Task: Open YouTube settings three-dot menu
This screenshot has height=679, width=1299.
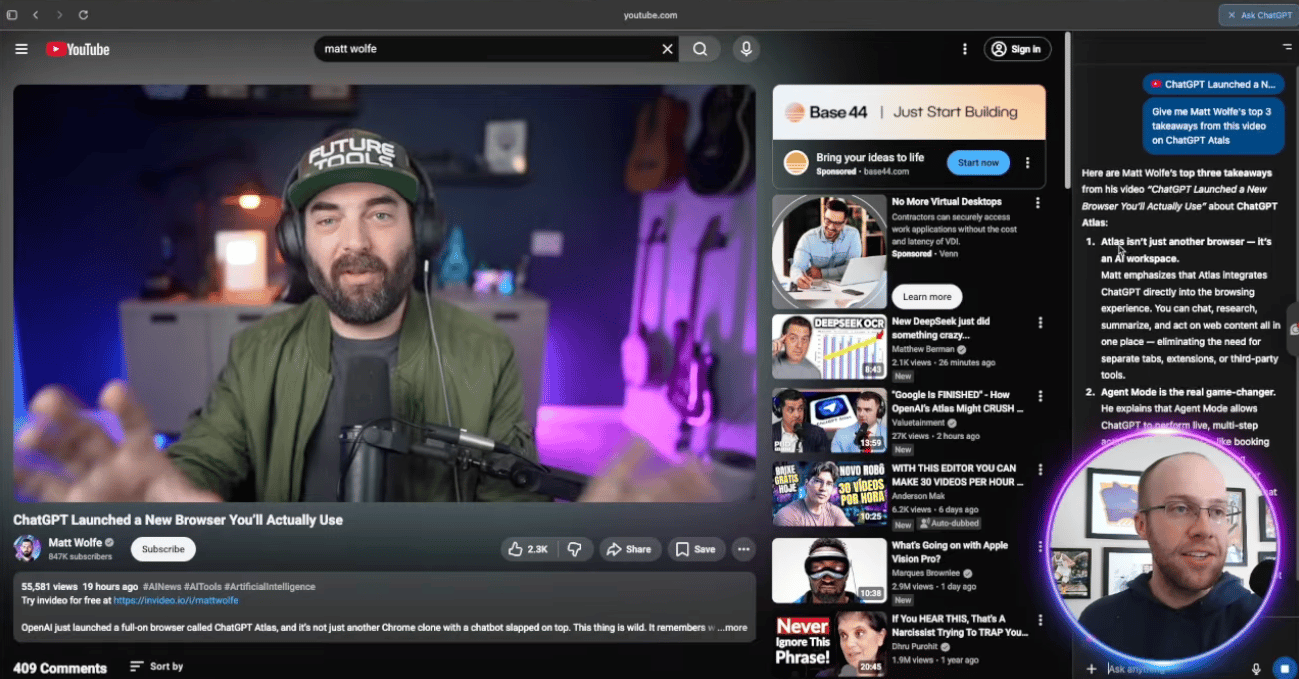Action: (964, 49)
